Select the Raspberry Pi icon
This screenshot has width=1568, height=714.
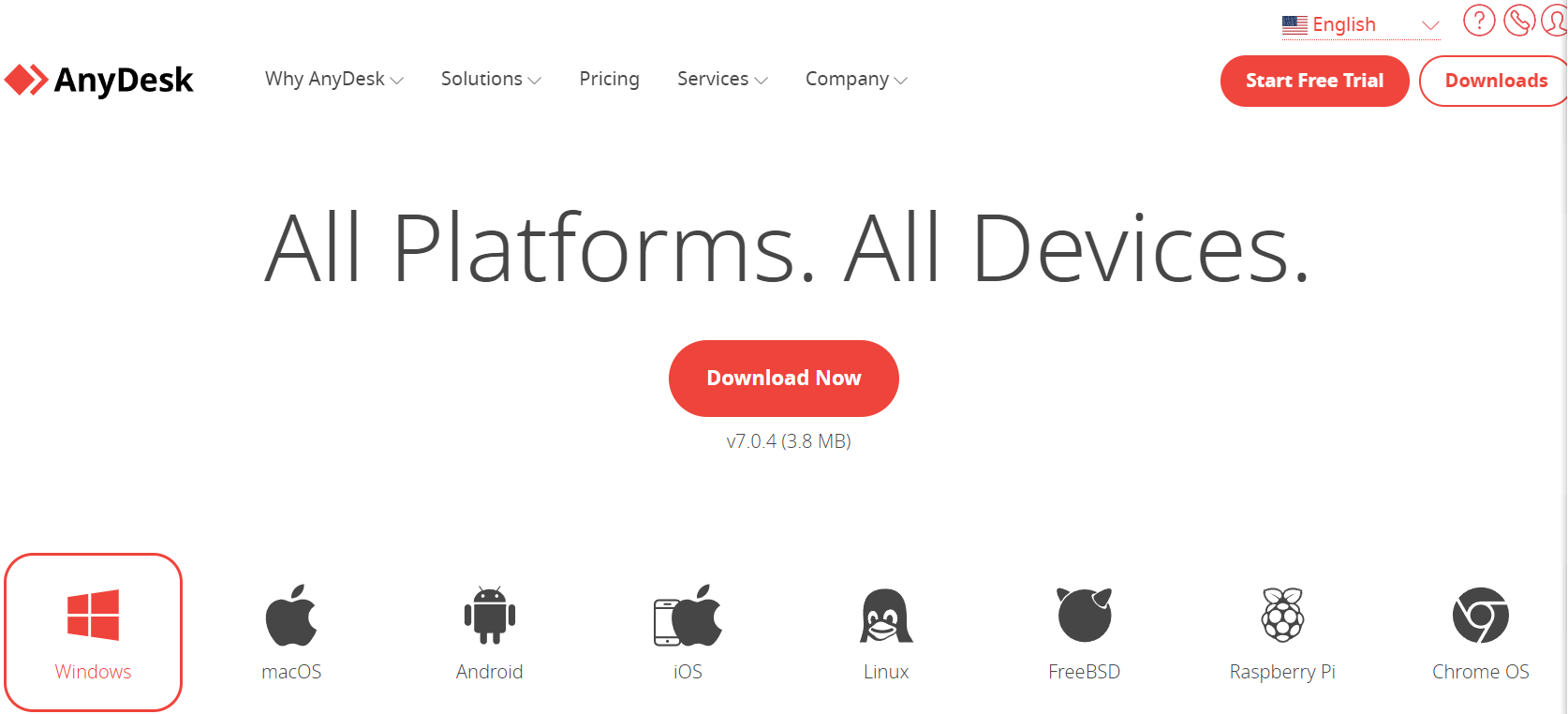1282,615
